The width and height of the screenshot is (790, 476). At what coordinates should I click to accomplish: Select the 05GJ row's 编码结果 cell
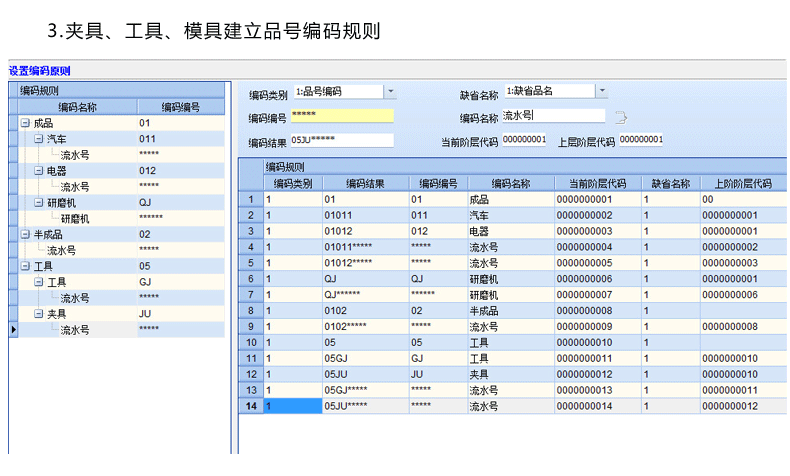pyautogui.click(x=365, y=358)
